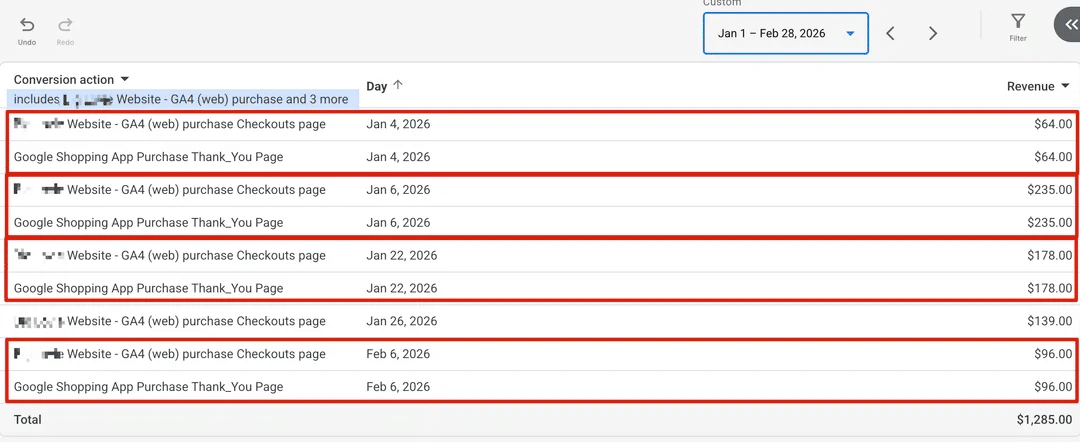Select Feb 6 Google Shopping App Purchase row name

[x=148, y=387]
